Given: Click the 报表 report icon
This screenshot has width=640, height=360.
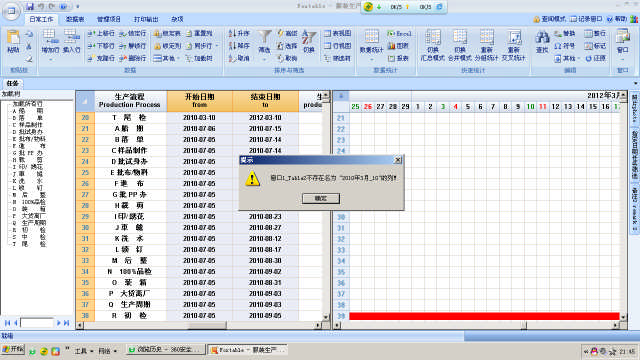Looking at the screenshot, I should [391, 58].
